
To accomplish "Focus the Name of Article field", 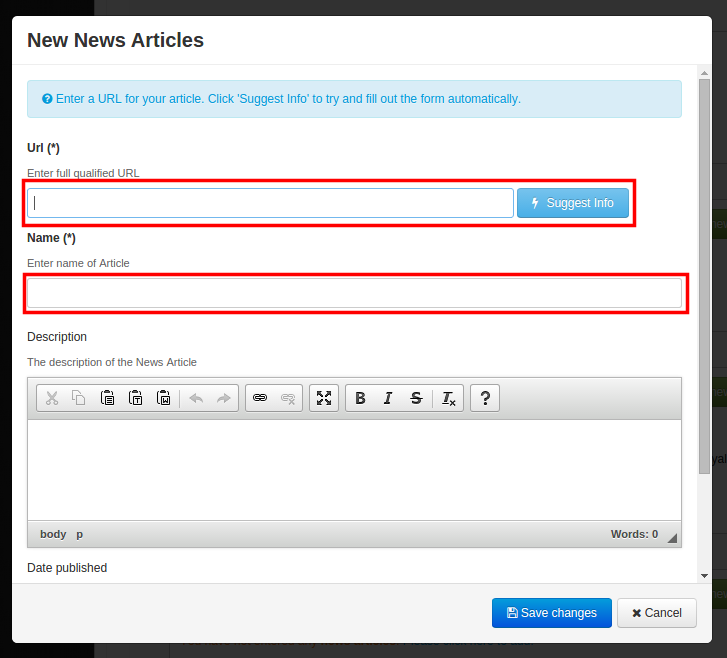I will (x=354, y=293).
